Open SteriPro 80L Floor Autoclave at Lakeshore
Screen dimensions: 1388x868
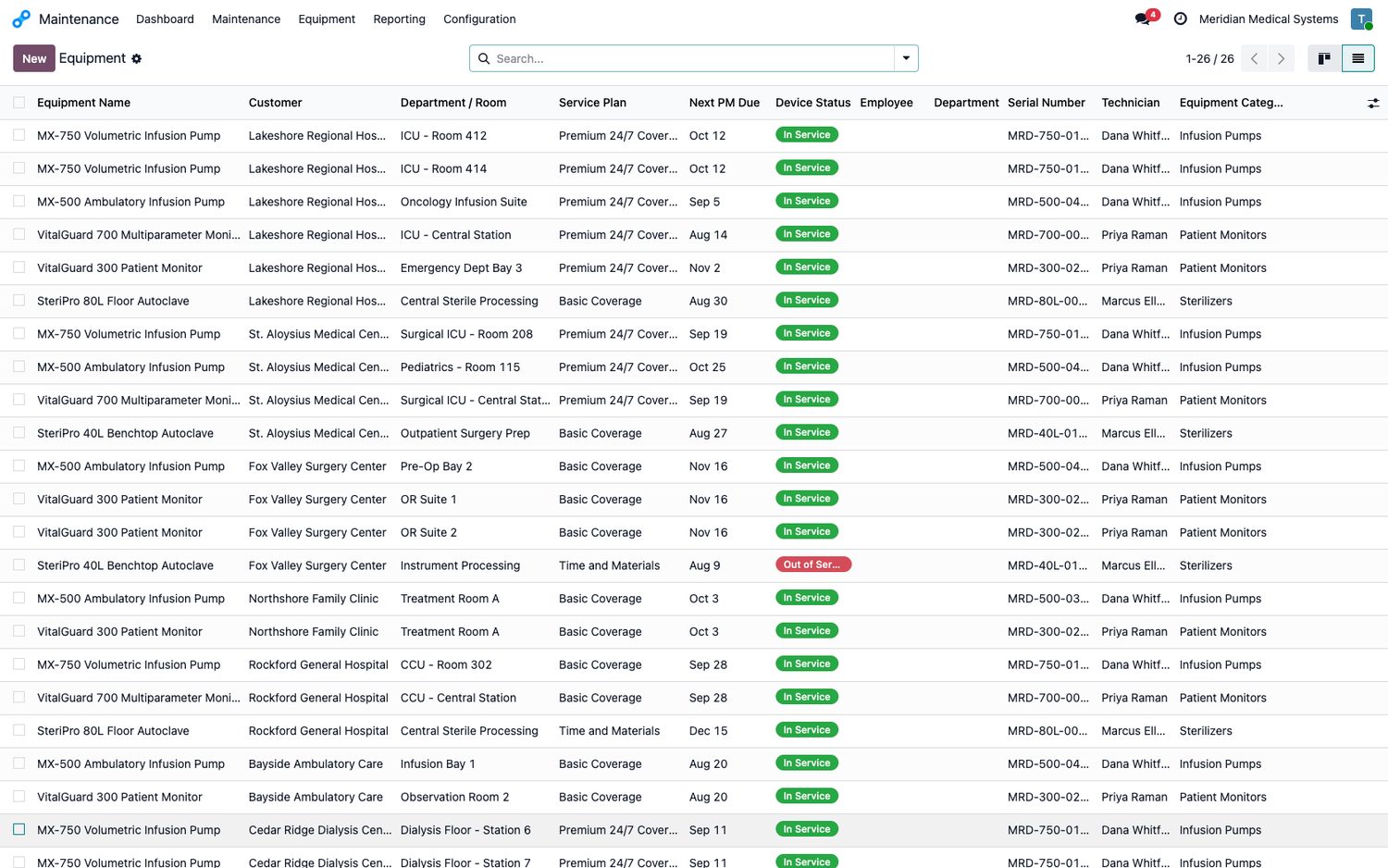(113, 301)
